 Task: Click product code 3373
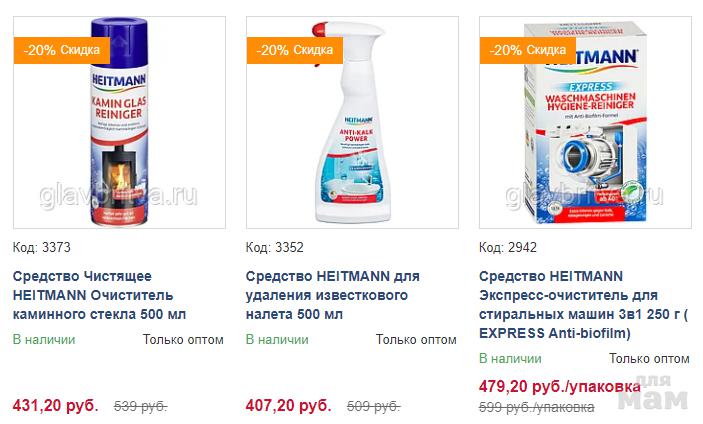[42, 247]
